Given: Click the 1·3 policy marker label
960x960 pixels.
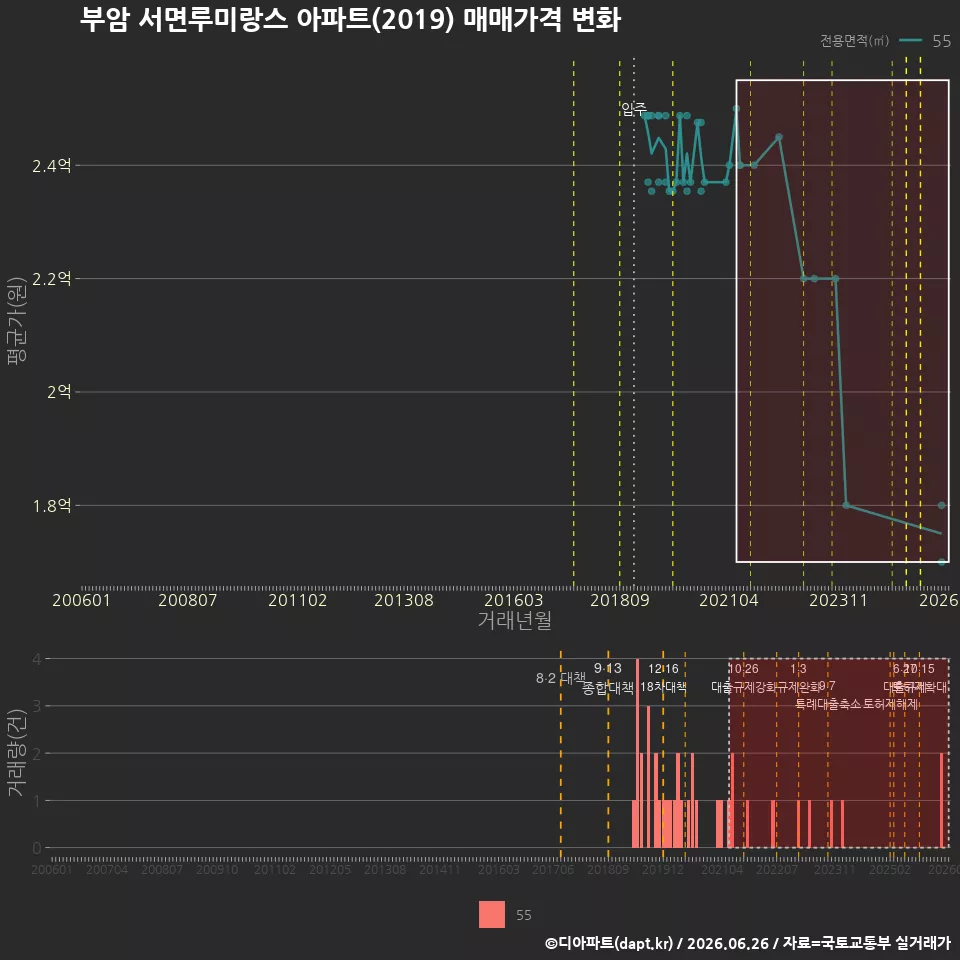Looking at the screenshot, I should click(798, 669).
